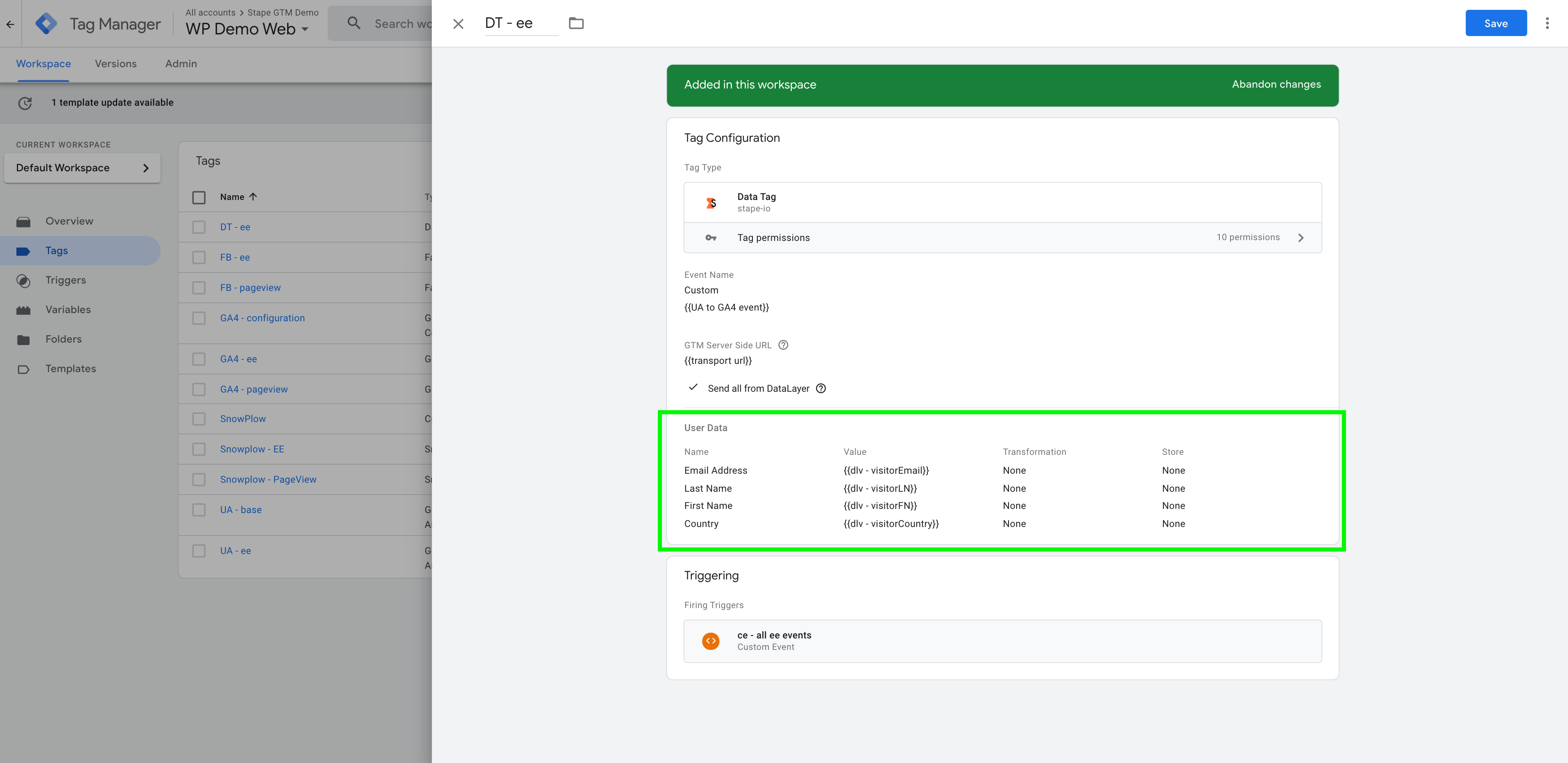
Task: Click the Tag Manager logo icon
Action: [46, 23]
